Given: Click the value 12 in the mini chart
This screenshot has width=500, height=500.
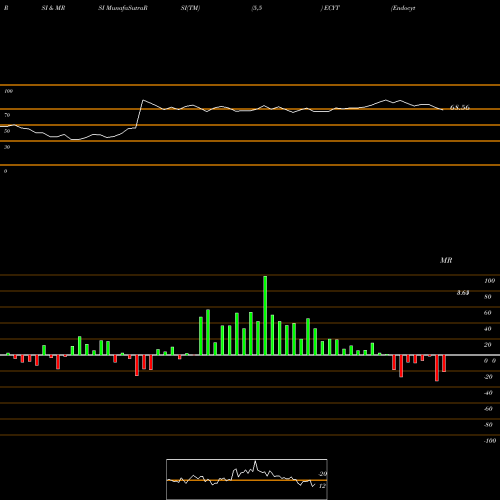Looking at the screenshot, I should pos(322,486).
